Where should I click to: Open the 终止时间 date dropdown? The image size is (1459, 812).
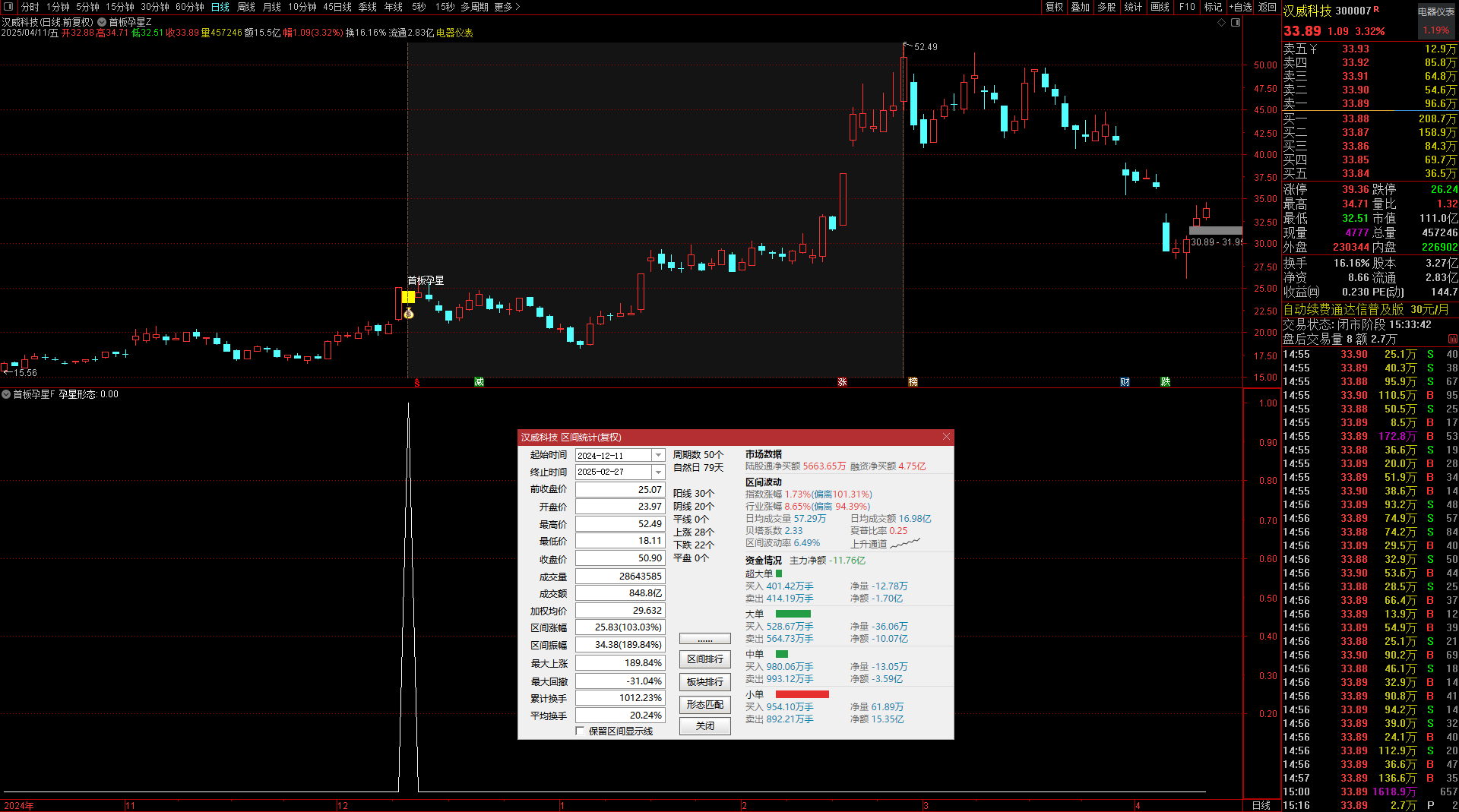click(658, 472)
